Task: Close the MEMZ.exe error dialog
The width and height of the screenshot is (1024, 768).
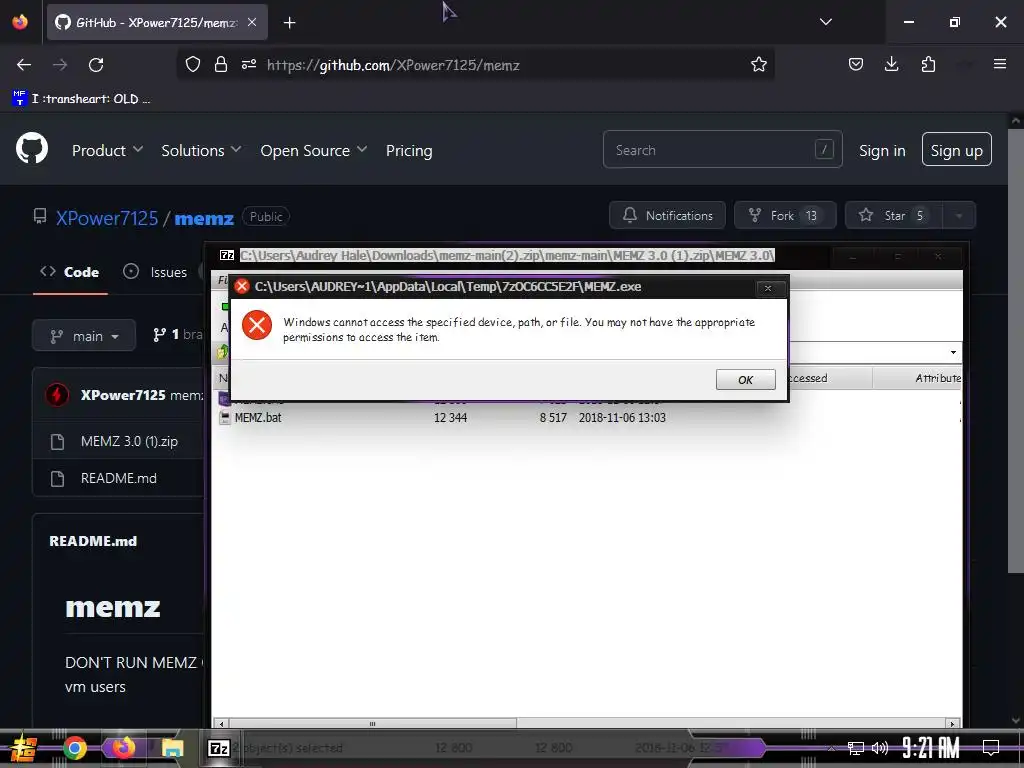Action: 768,288
